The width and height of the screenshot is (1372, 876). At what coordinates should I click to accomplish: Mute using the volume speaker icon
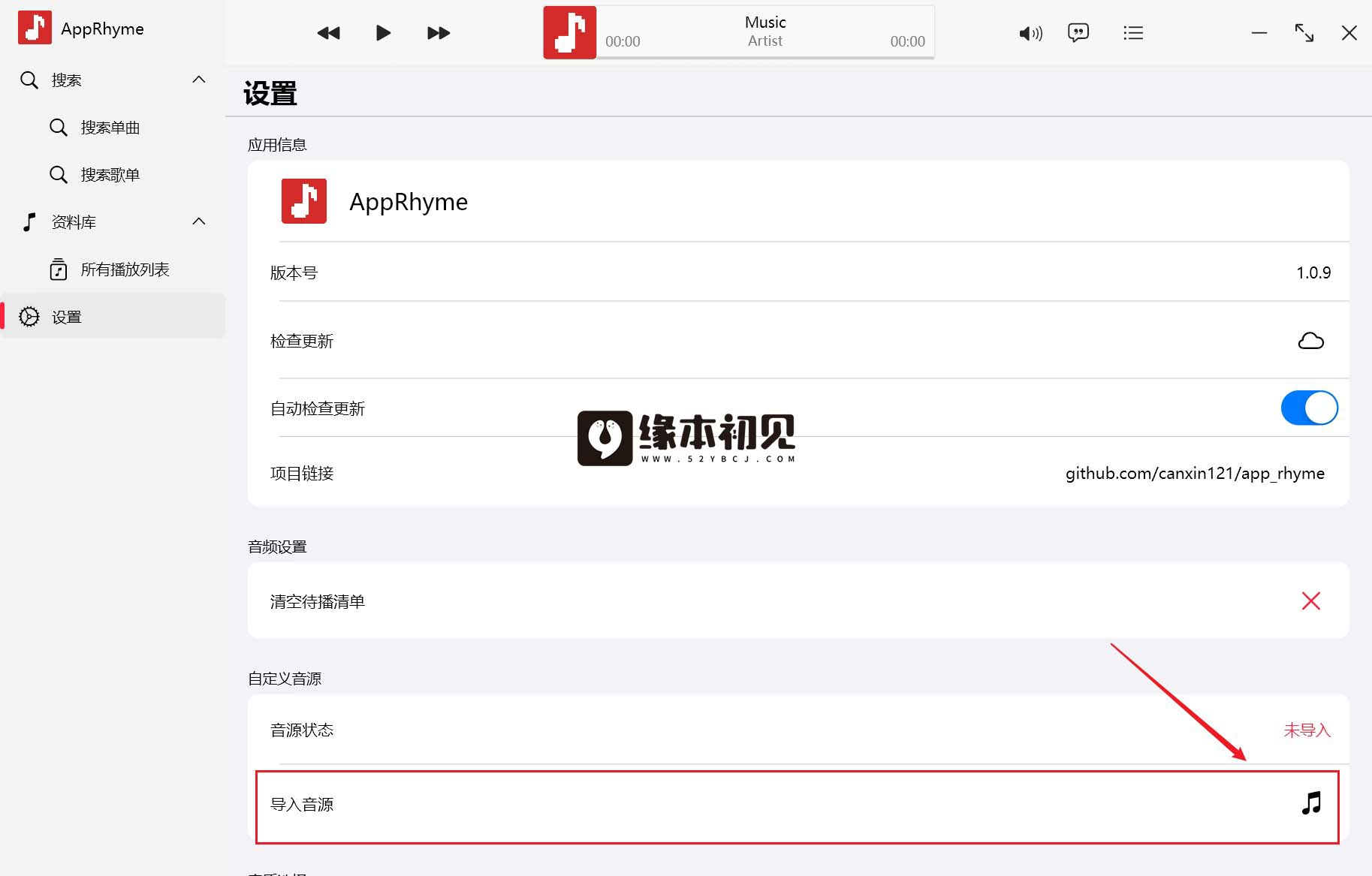pyautogui.click(x=1030, y=33)
